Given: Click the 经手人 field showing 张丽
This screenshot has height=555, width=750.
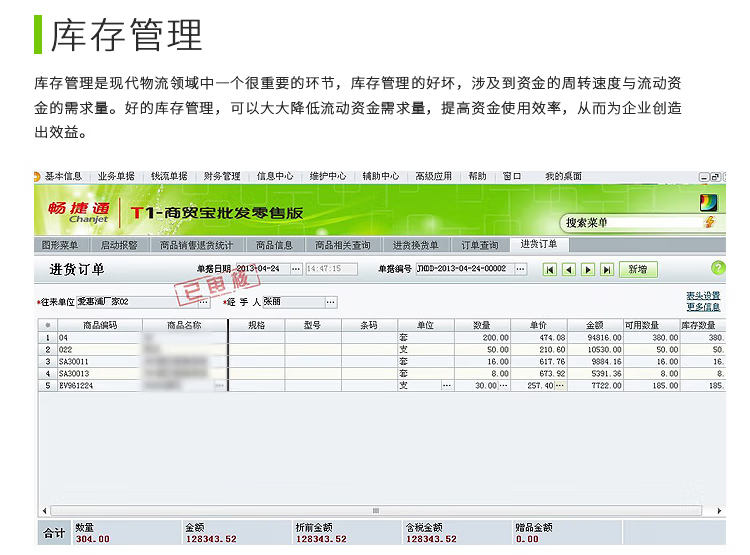Looking at the screenshot, I should click(294, 302).
